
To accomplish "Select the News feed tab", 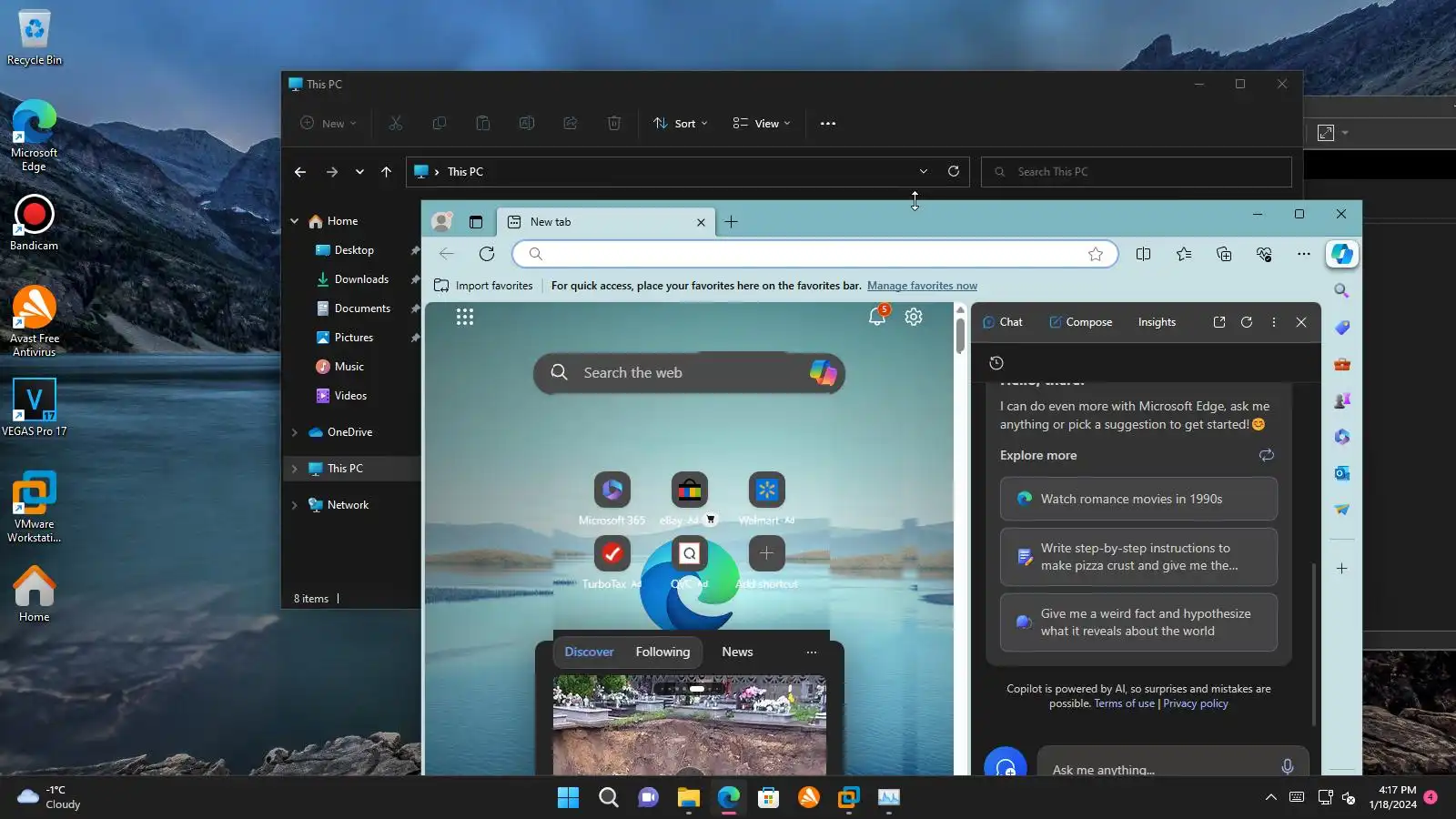I will [737, 652].
